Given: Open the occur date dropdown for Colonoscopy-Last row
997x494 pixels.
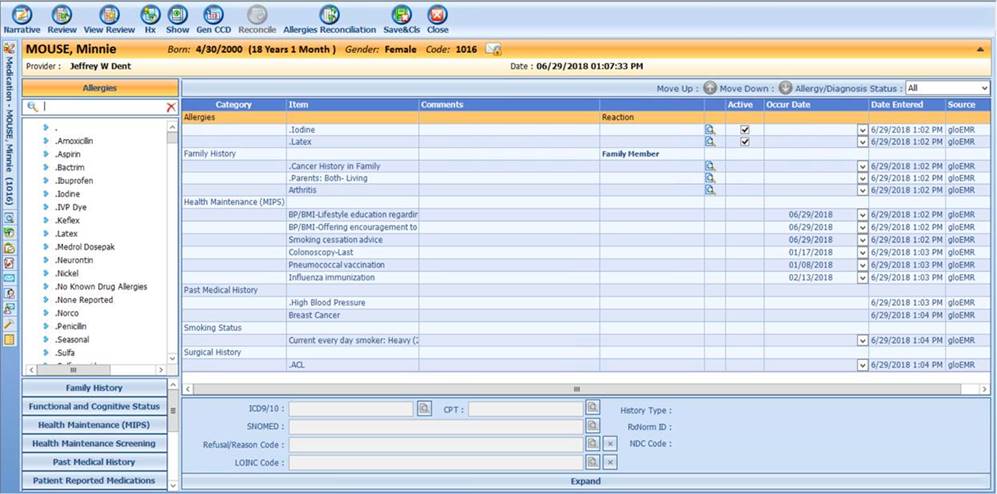Looking at the screenshot, I should pyautogui.click(x=862, y=252).
